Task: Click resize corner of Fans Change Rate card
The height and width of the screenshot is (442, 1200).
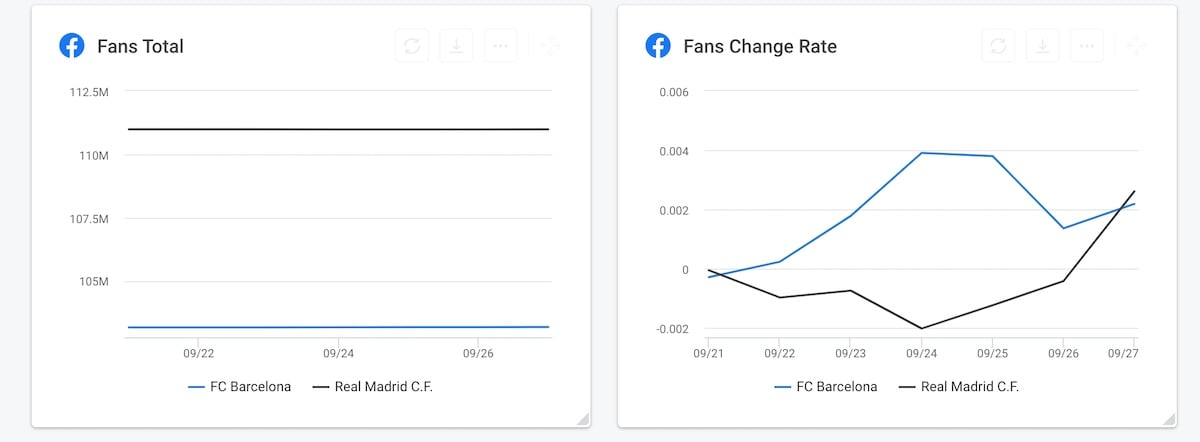Action: (1169, 419)
